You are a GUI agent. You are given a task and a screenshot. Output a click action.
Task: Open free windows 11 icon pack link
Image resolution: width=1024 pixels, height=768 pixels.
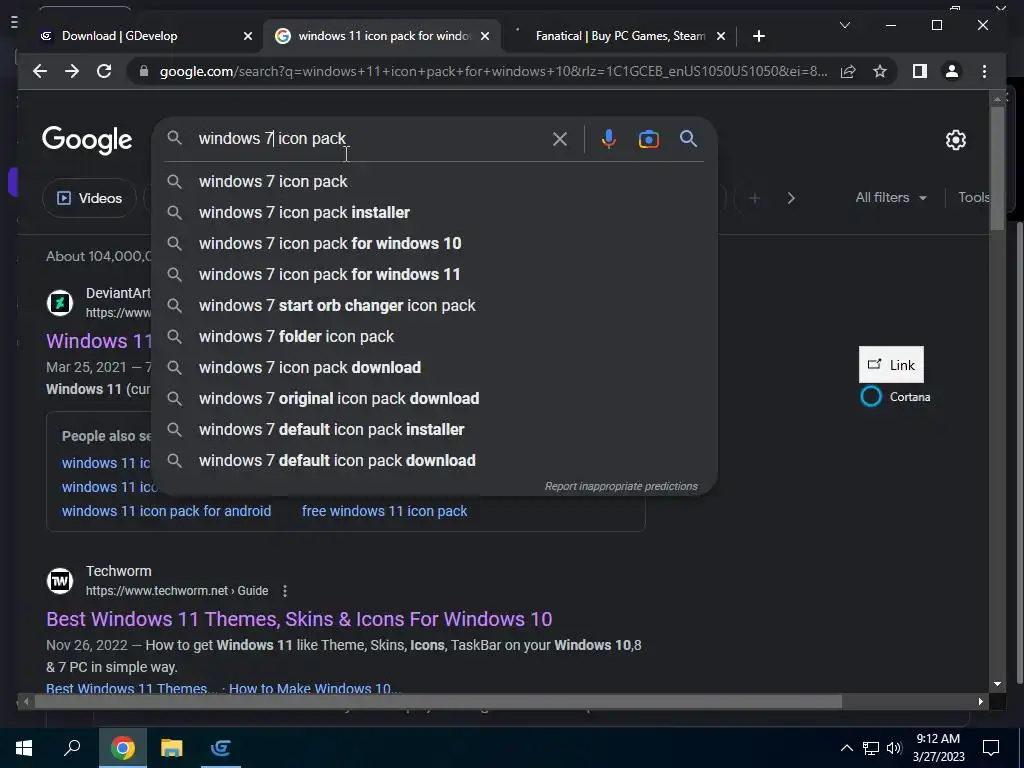384,511
